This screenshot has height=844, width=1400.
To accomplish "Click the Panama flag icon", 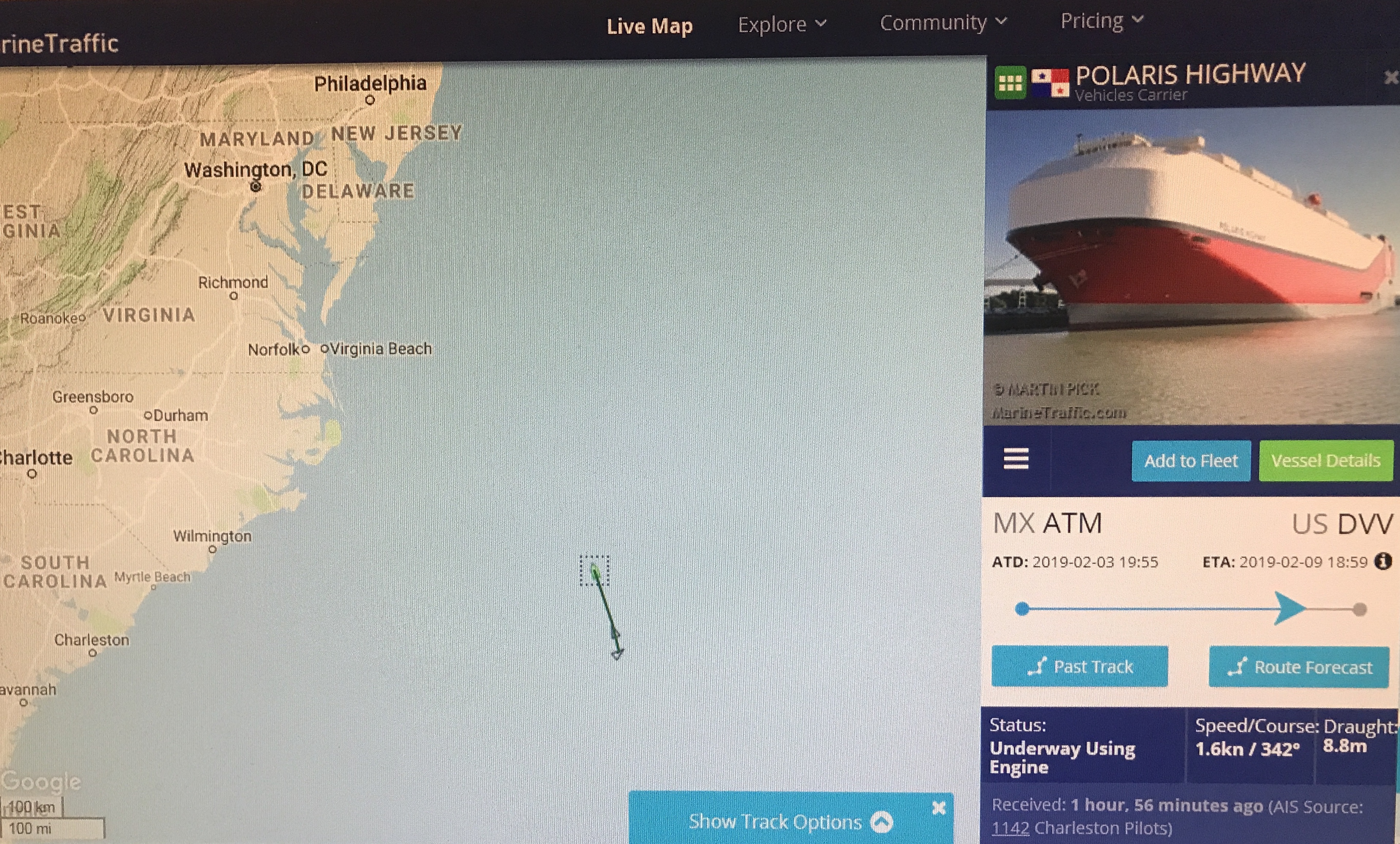I will coord(1049,83).
